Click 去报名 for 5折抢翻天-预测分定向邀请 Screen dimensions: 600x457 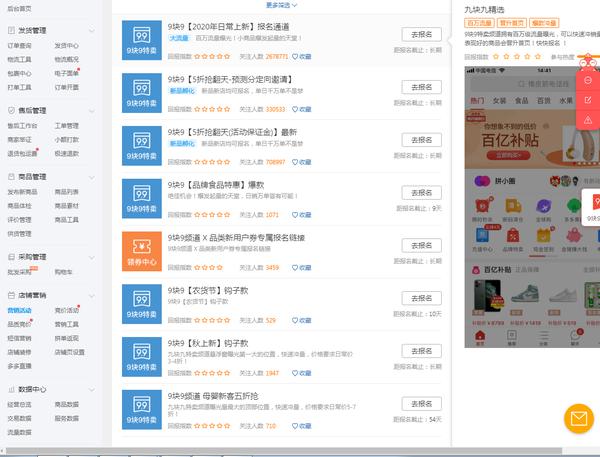click(421, 87)
